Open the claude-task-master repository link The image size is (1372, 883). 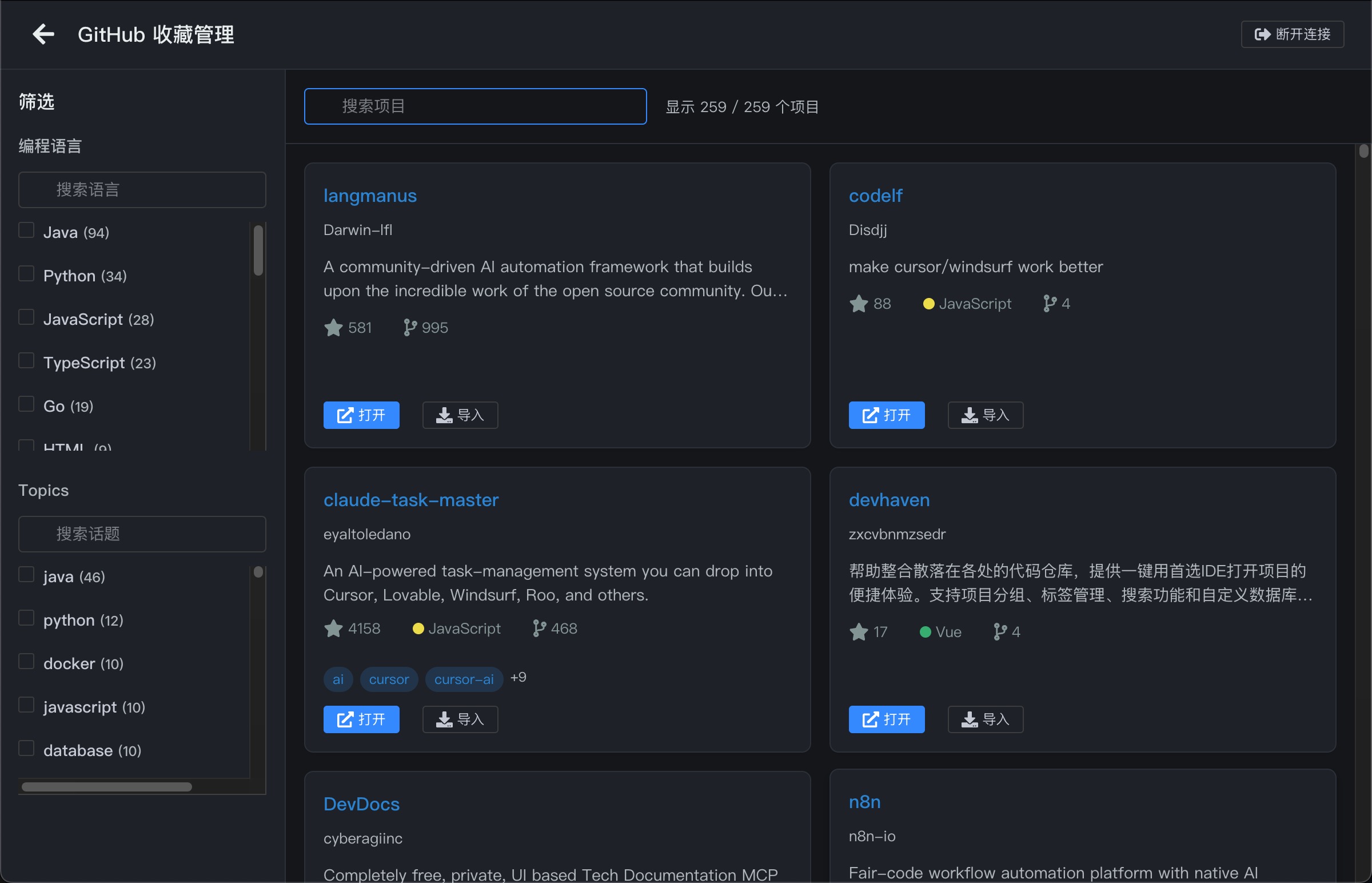pos(411,500)
